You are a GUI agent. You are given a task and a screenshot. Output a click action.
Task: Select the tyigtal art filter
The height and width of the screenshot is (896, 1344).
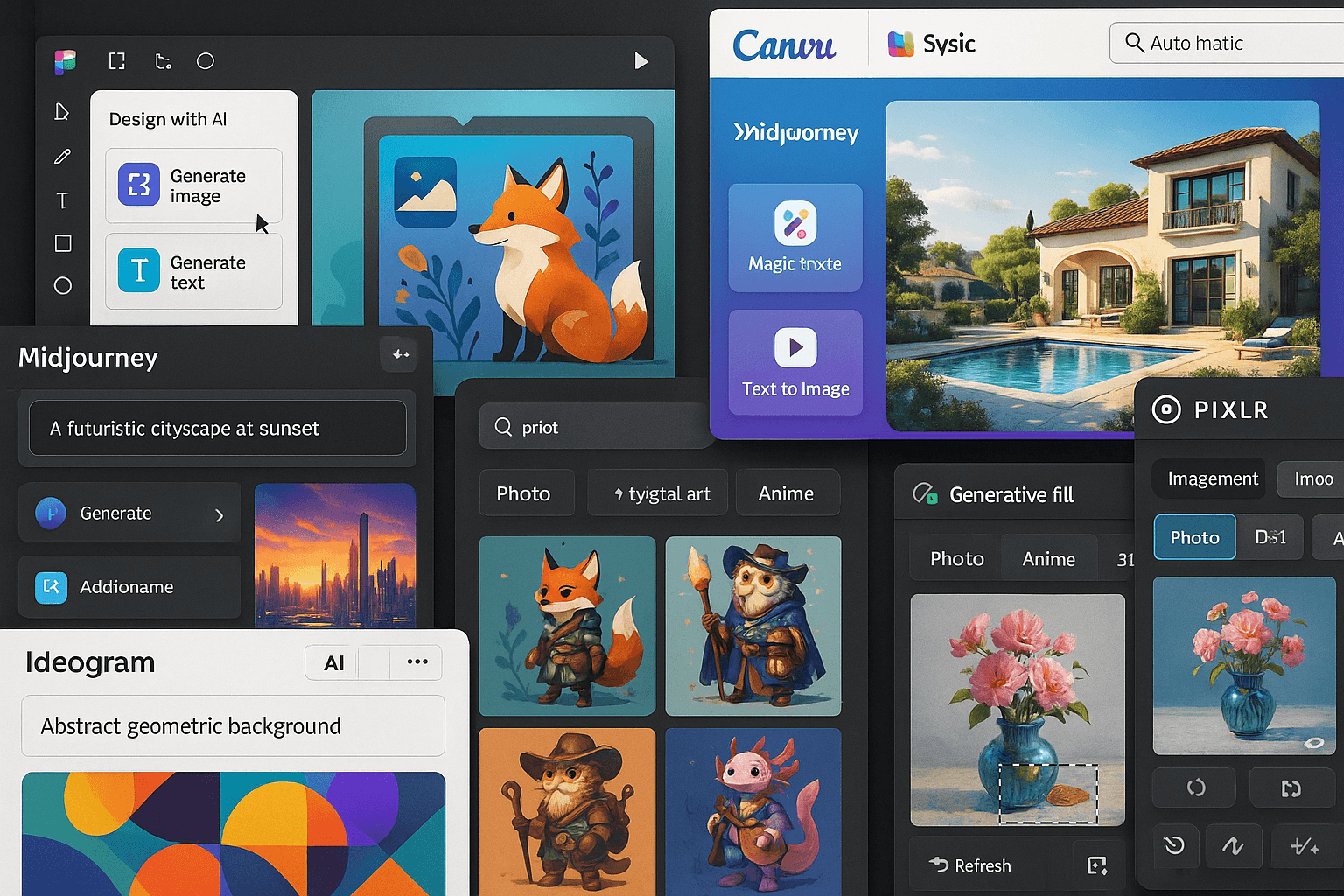[x=659, y=493]
